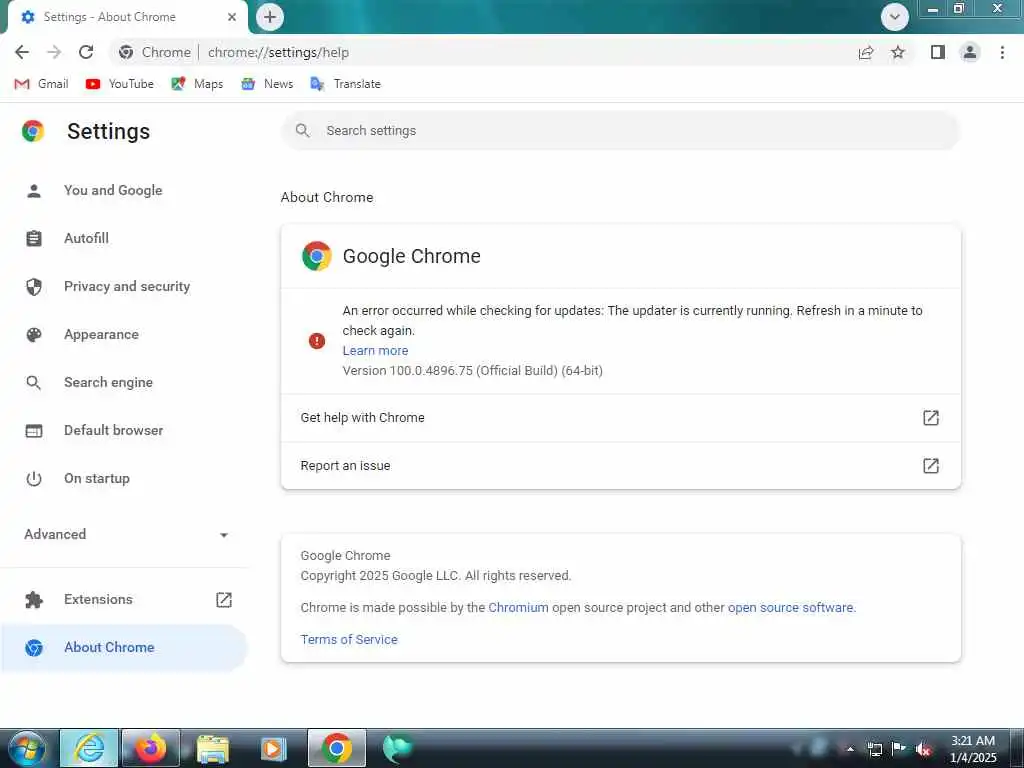Expand the Advanced settings section
The height and width of the screenshot is (768, 1024).
point(124,534)
